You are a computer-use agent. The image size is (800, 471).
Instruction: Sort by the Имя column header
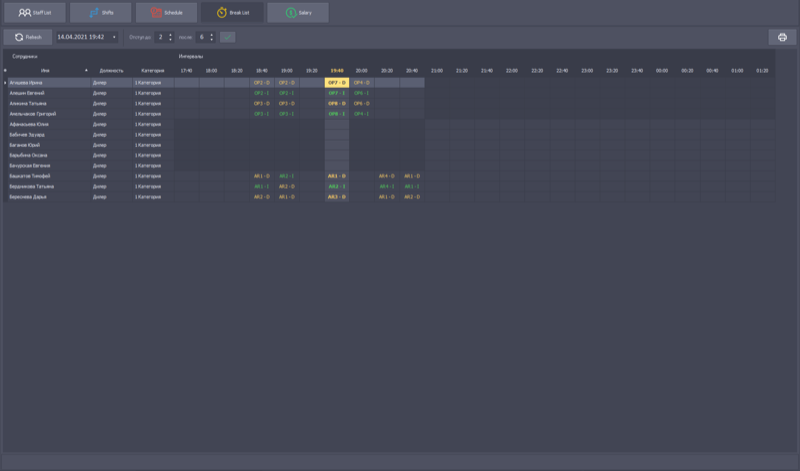click(x=45, y=70)
